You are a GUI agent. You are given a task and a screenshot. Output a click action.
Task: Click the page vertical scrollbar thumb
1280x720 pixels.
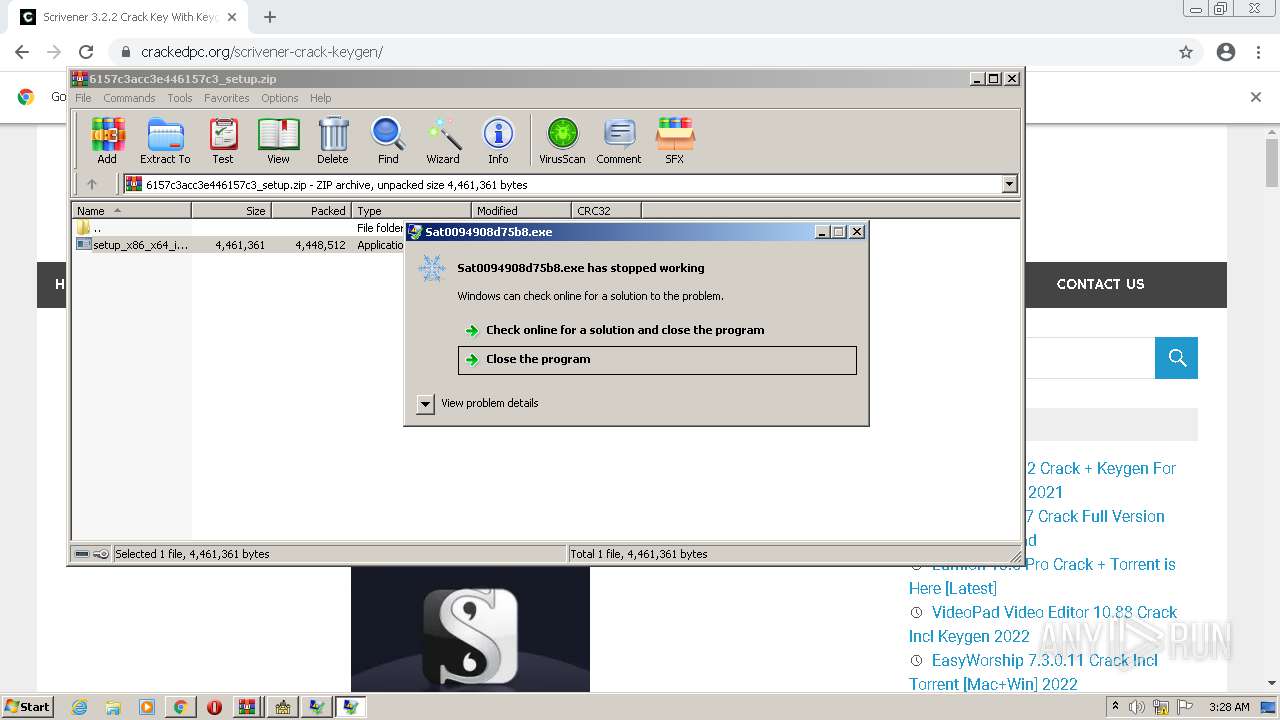coord(1272,163)
